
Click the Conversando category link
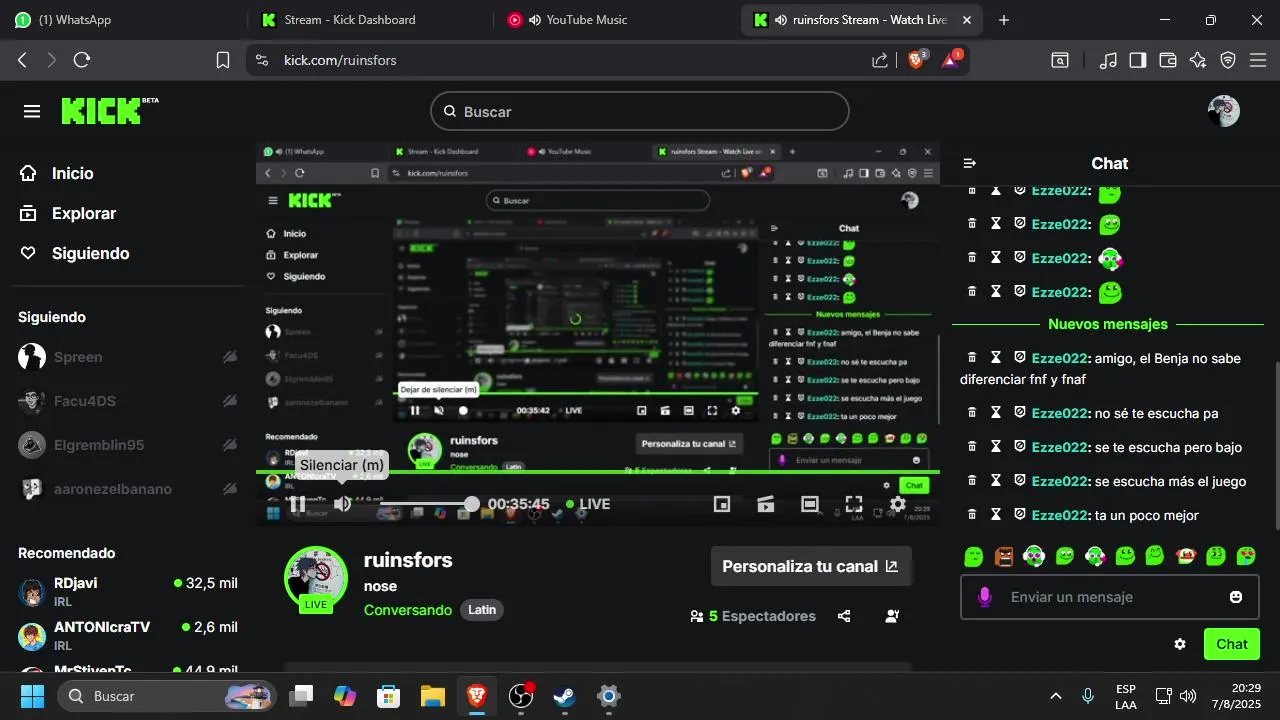click(x=408, y=610)
